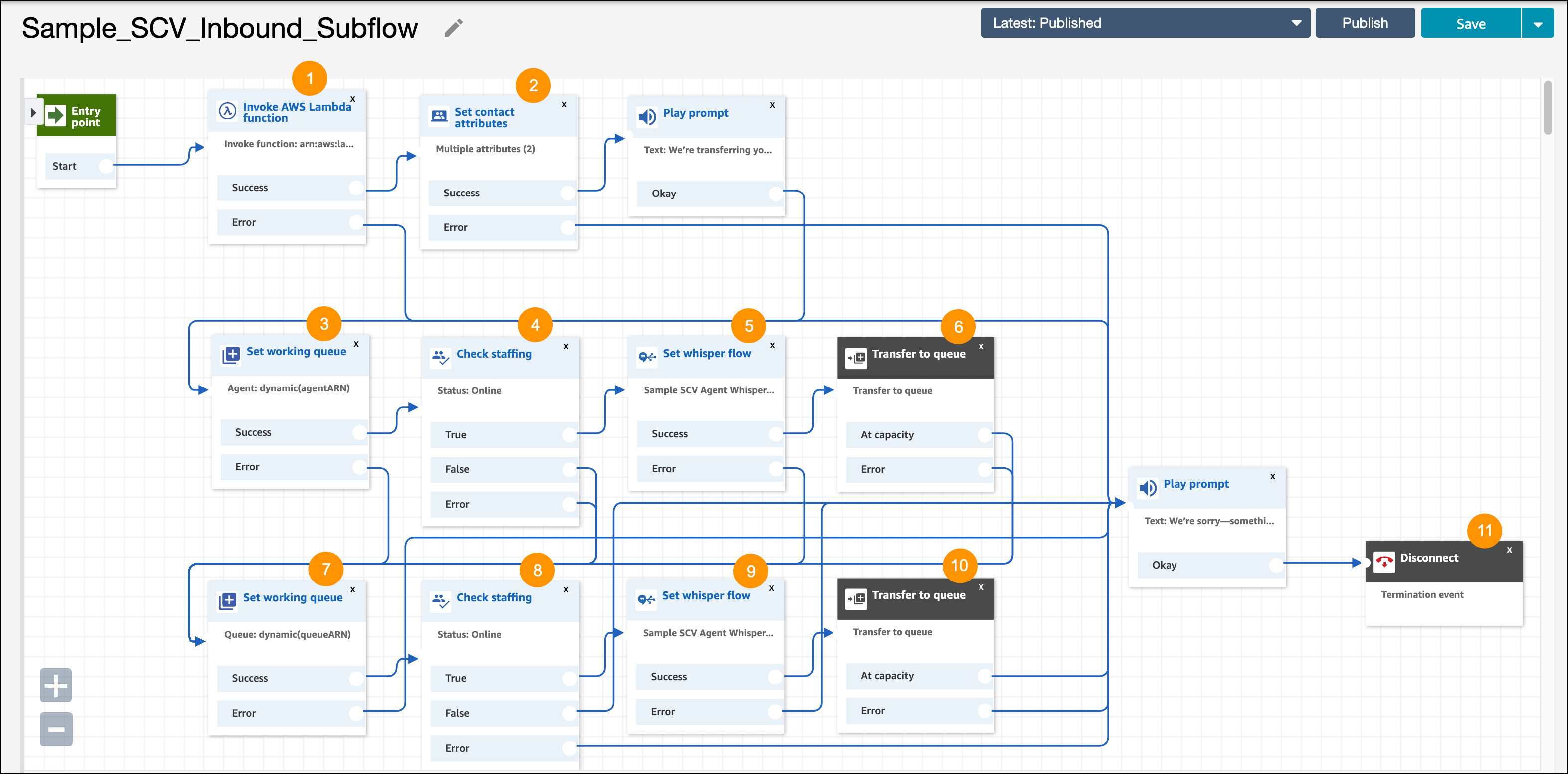Image resolution: width=1568 pixels, height=774 pixels.
Task: Publish the contact flow
Action: tap(1365, 23)
